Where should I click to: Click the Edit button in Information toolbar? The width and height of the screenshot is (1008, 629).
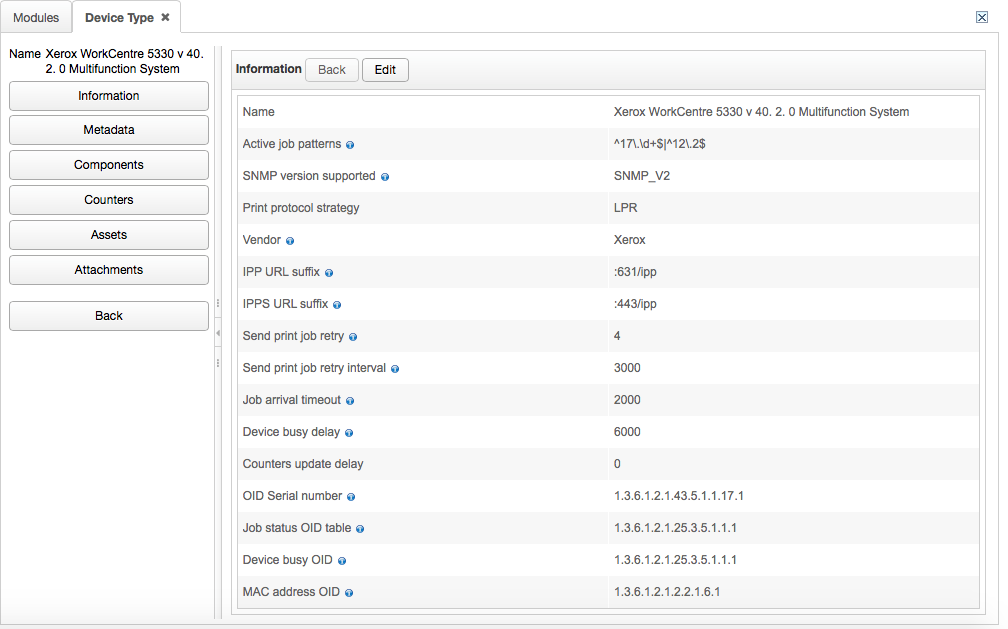(x=385, y=69)
